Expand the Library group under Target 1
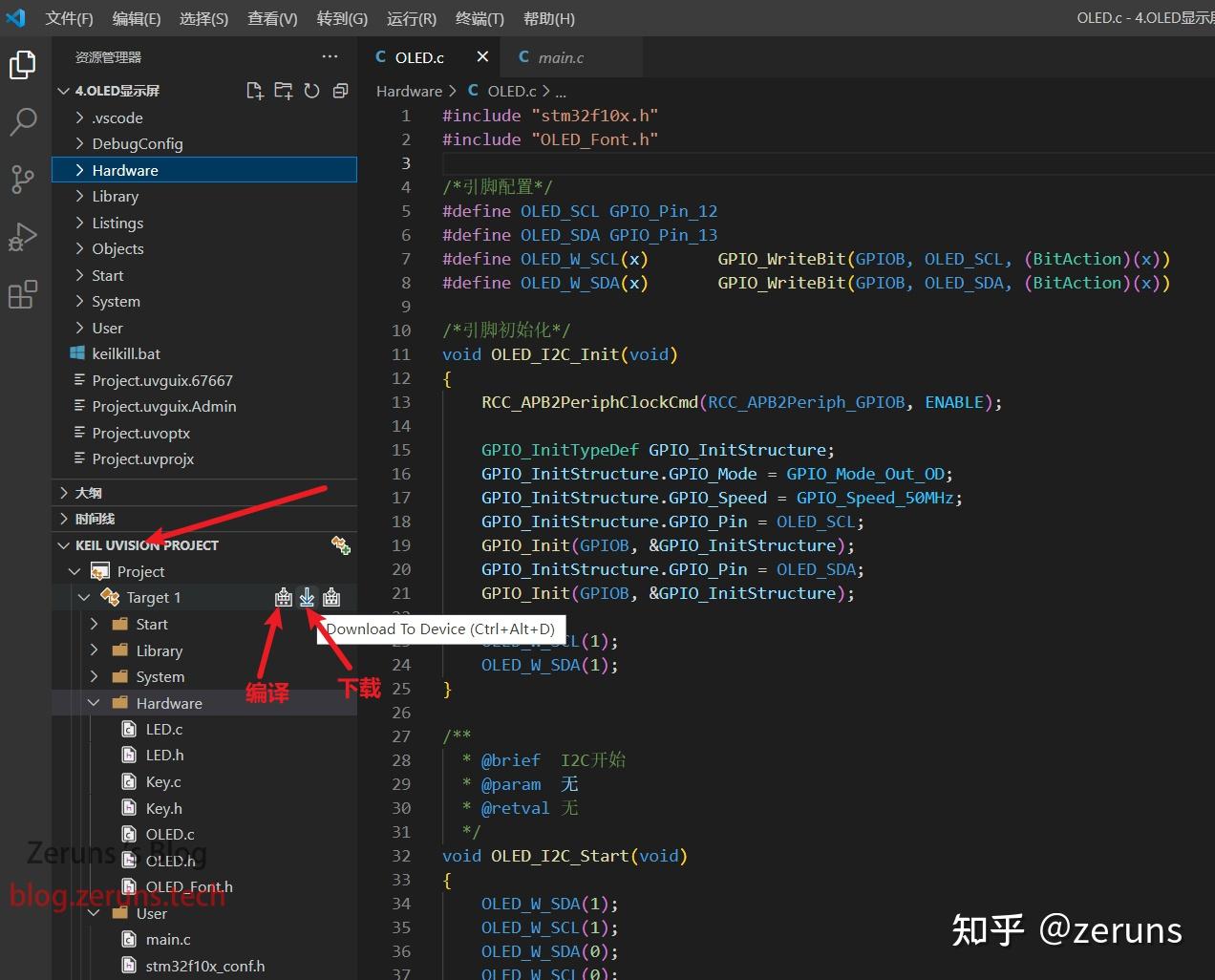 [x=94, y=650]
